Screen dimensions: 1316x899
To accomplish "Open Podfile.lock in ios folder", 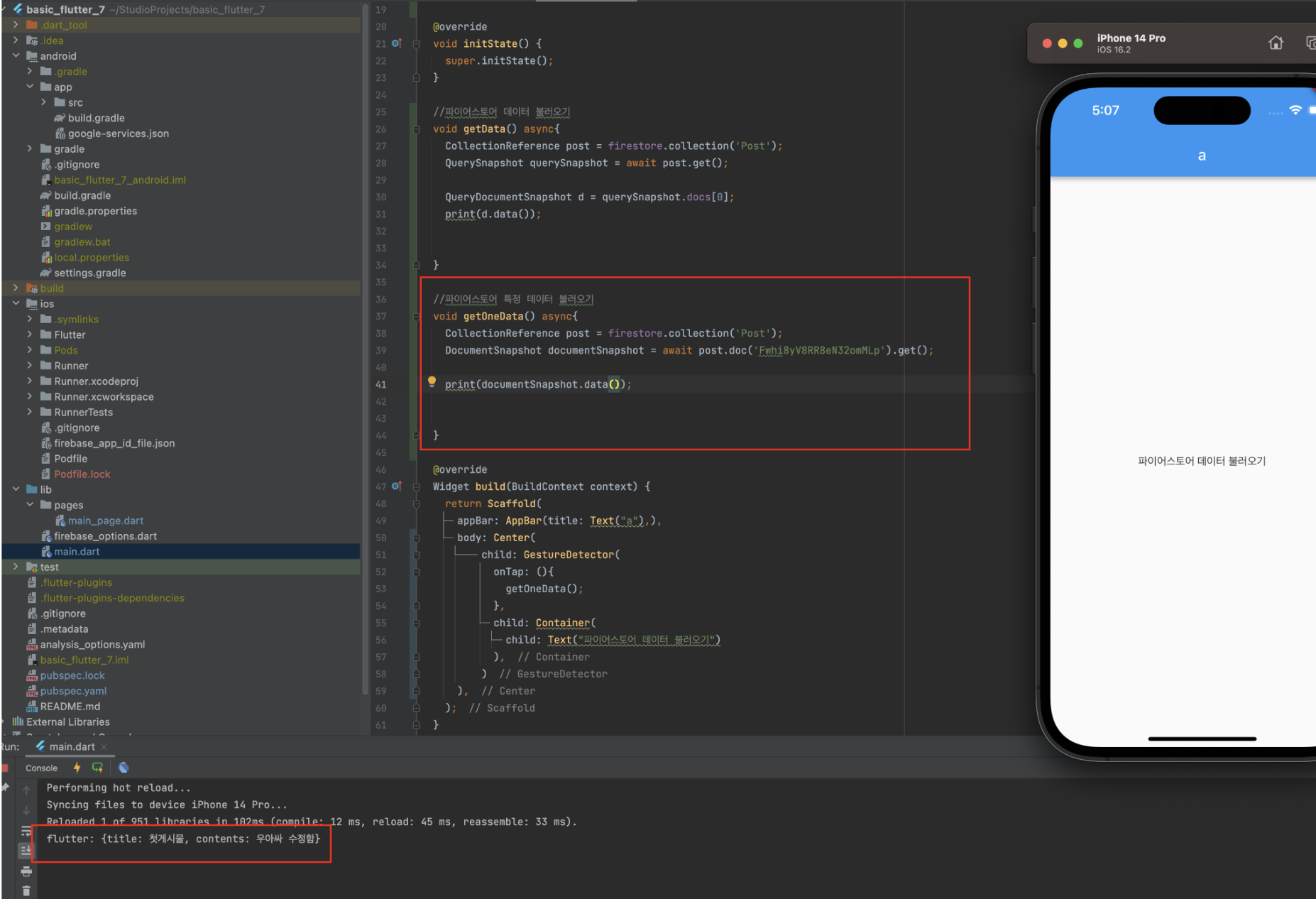I will coord(82,474).
